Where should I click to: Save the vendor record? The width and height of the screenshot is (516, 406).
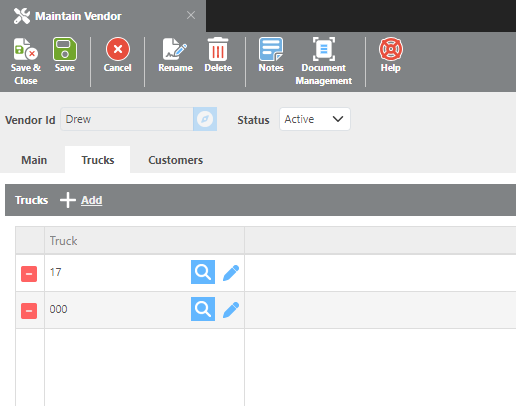tap(65, 49)
